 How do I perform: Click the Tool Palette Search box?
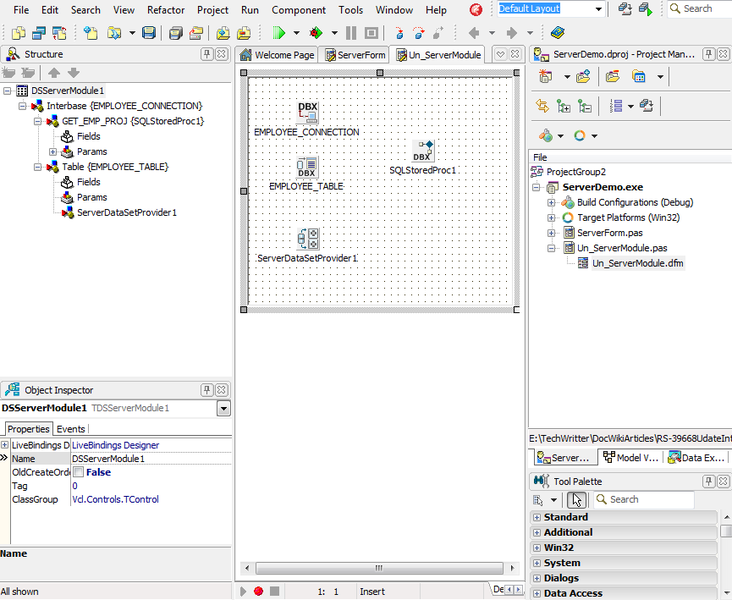click(644, 500)
